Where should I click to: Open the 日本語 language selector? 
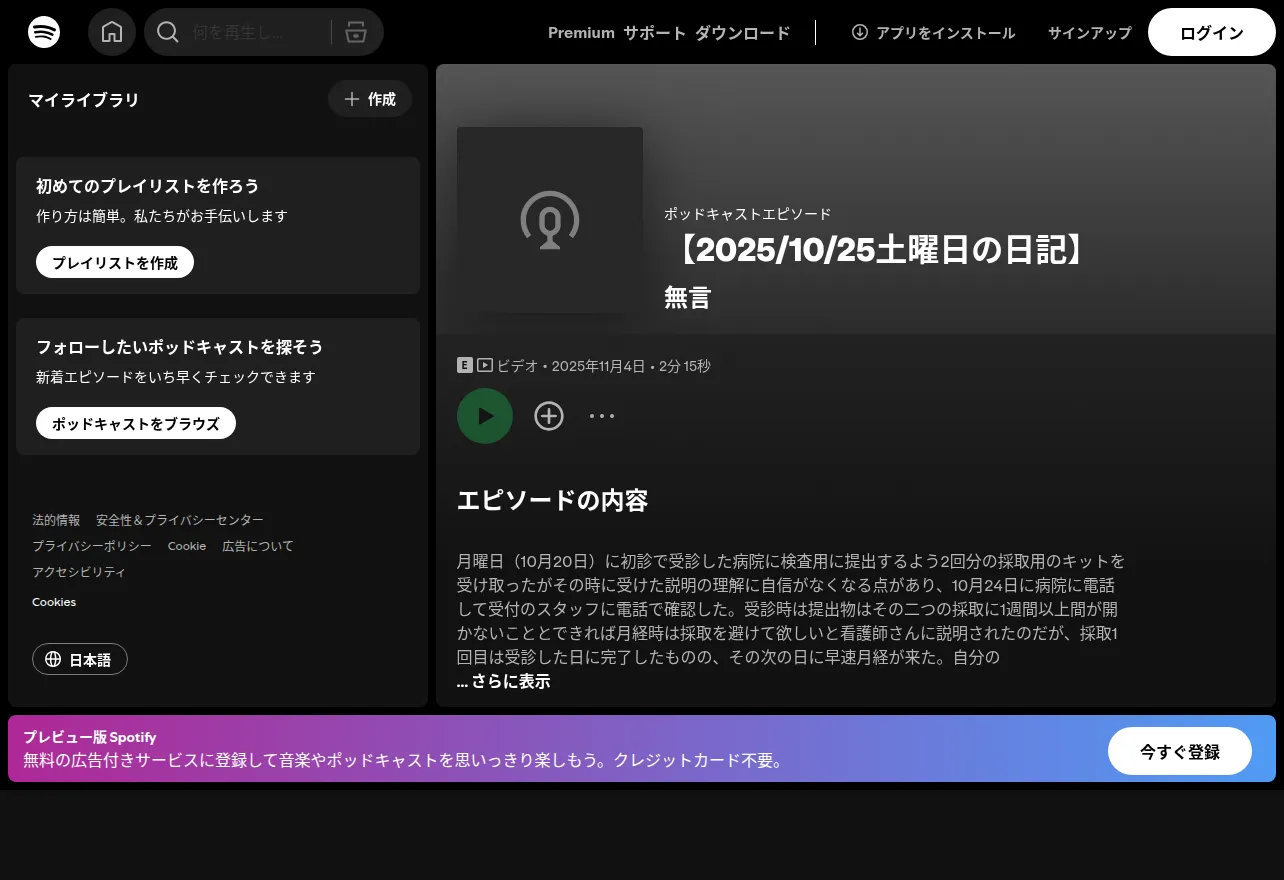(80, 660)
